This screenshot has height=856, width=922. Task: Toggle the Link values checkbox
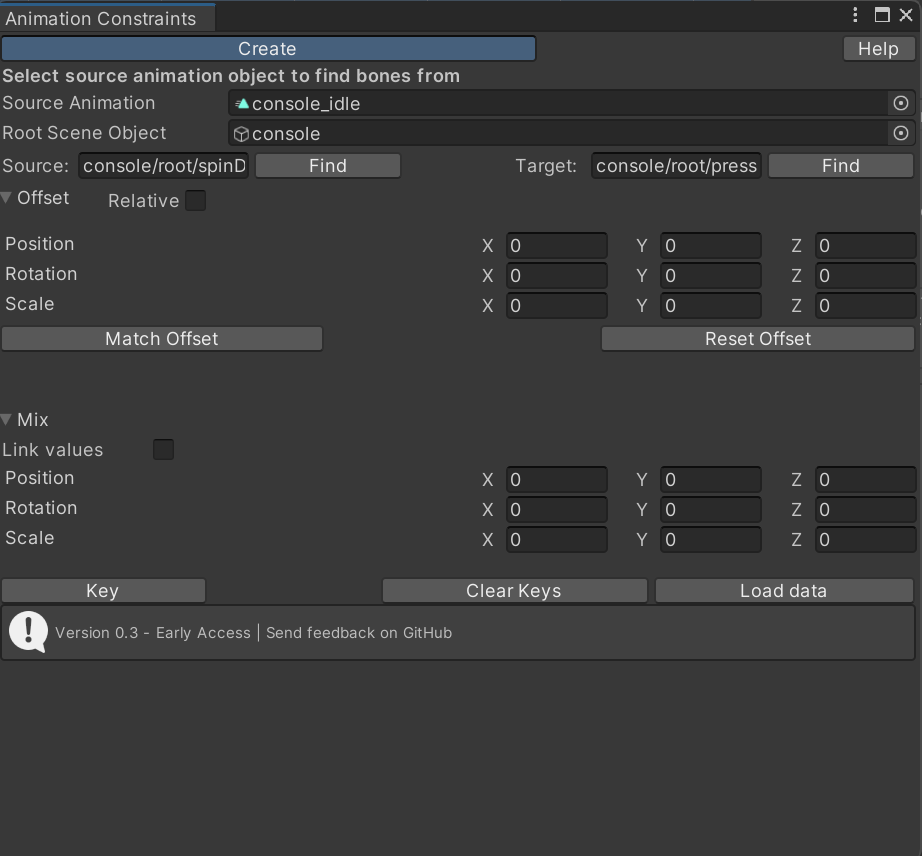coord(163,450)
